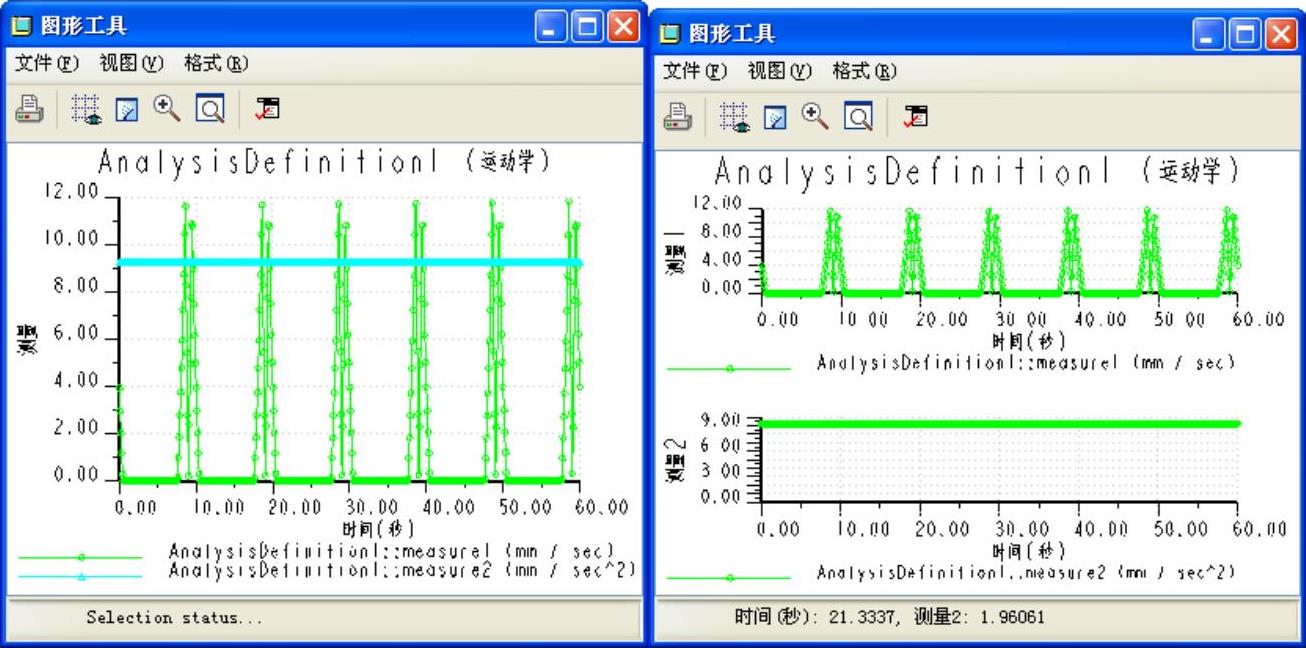1306x648 pixels.
Task: Select cyan measure2 legend entry, left window
Action: [326, 571]
